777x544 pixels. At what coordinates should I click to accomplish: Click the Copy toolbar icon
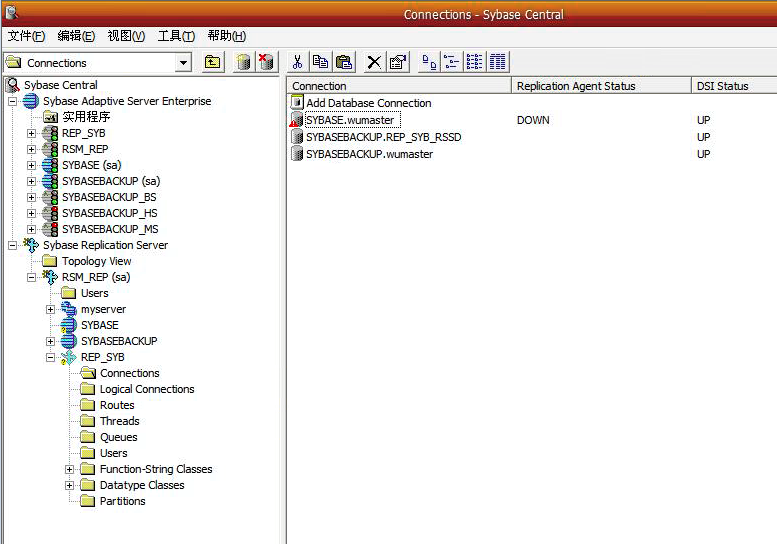tap(321, 62)
